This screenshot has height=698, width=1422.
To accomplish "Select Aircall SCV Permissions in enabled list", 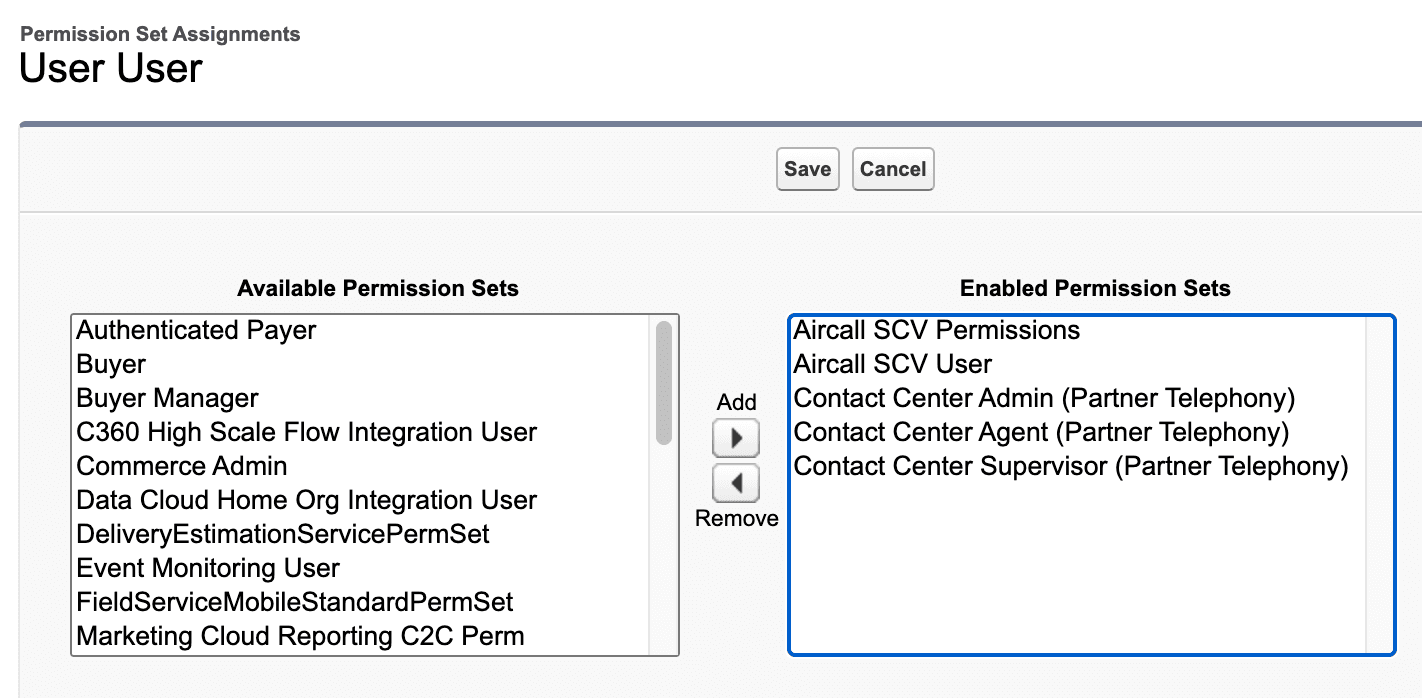I will click(936, 330).
